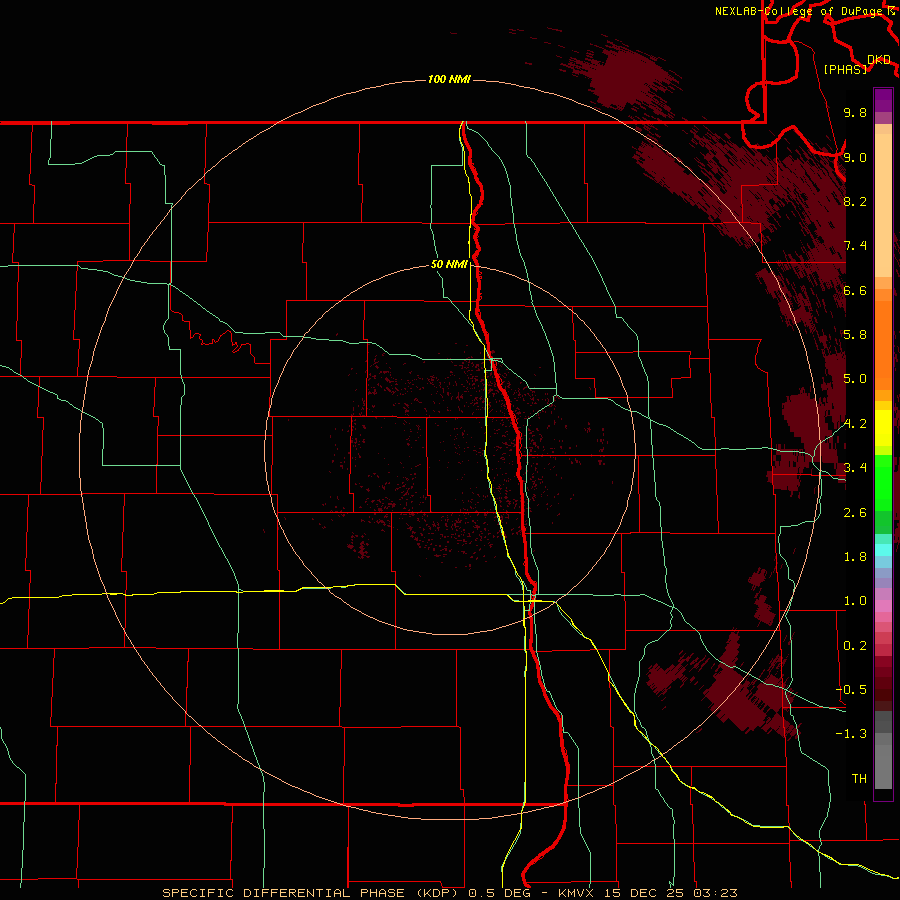The image size is (900, 900).
Task: Click the 3.4 scale value
Action: [x=855, y=468]
